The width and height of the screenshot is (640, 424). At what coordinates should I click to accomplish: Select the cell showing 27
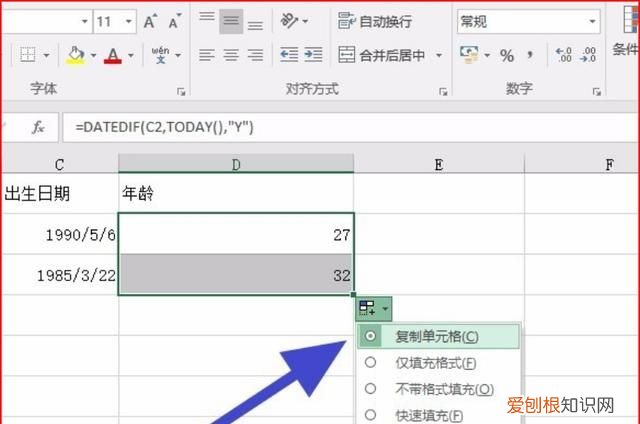click(x=236, y=234)
